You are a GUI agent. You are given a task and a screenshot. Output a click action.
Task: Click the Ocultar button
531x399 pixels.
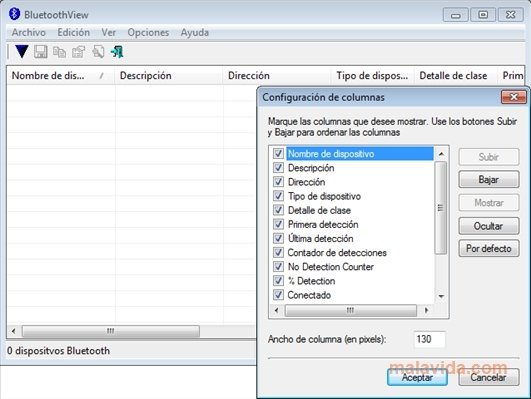(x=489, y=226)
